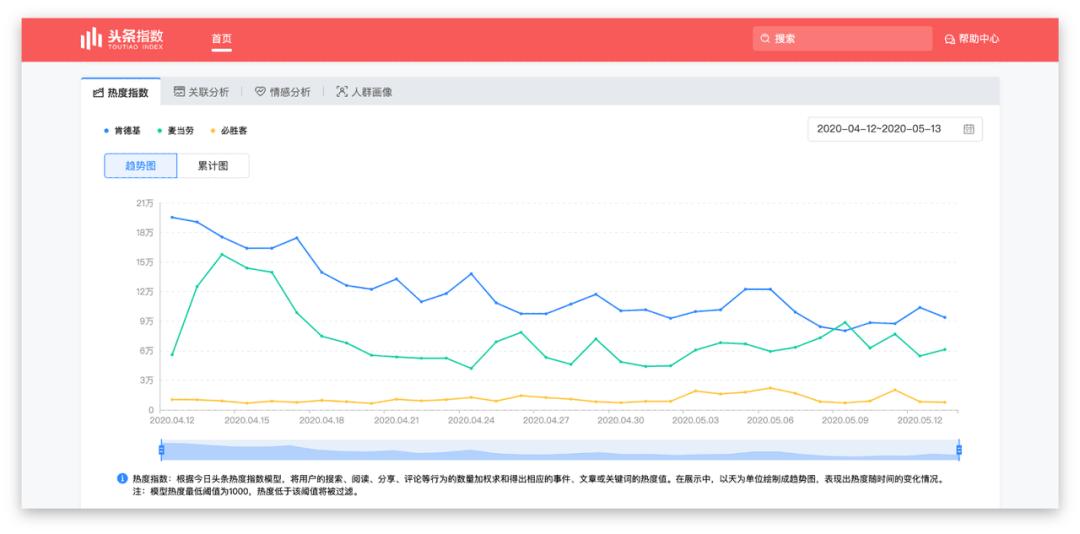Click the 2020.04.15 x-axis date label
1080x534 pixels.
247,420
